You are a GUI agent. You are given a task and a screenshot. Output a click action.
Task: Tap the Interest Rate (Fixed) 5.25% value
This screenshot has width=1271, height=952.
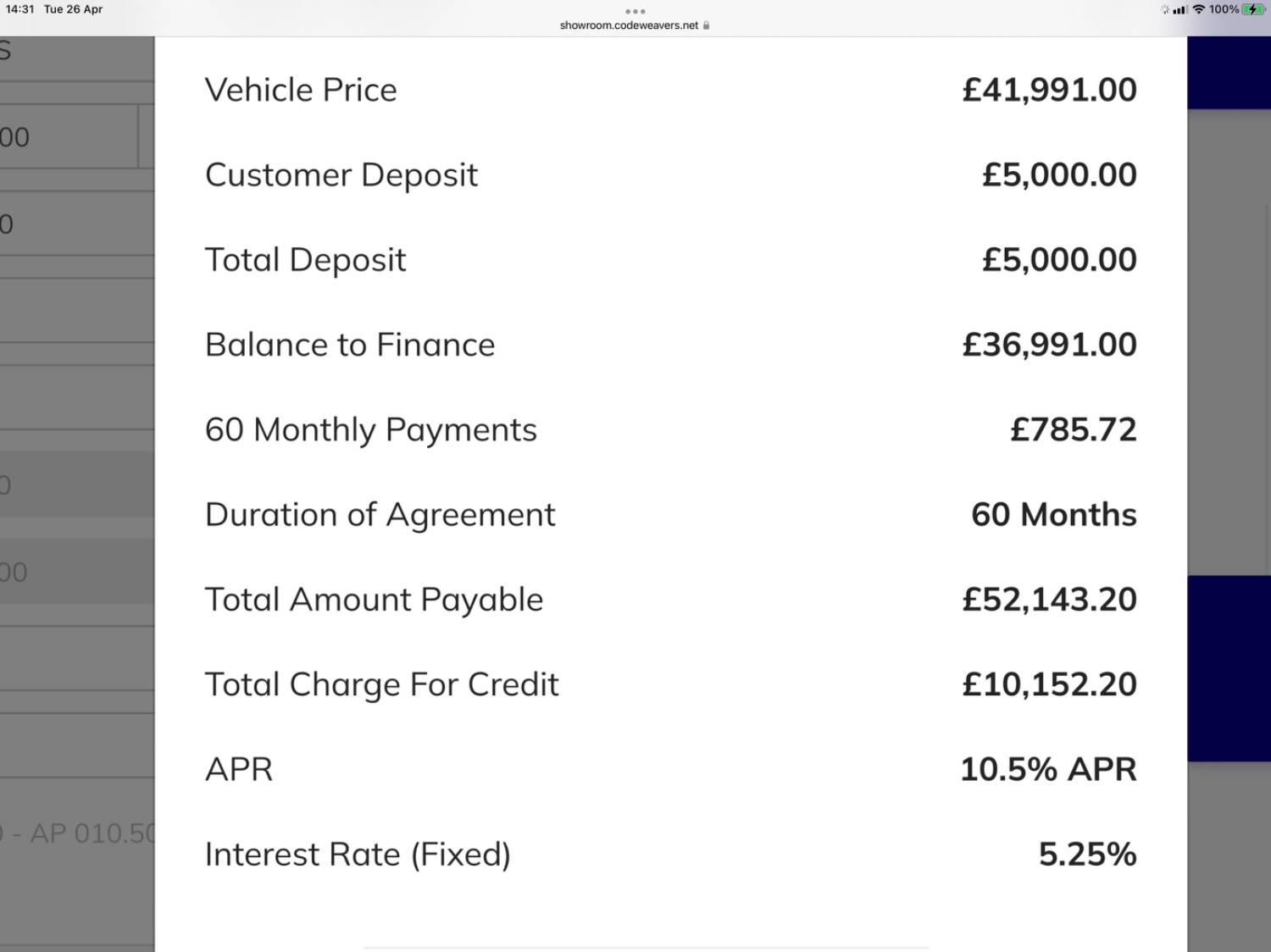click(x=1087, y=854)
